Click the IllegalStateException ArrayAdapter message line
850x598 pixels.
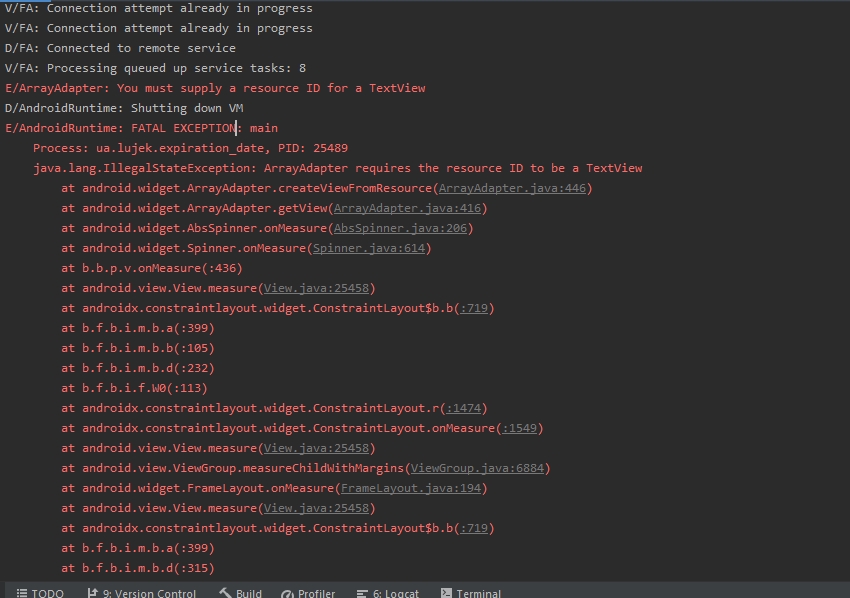click(x=337, y=168)
